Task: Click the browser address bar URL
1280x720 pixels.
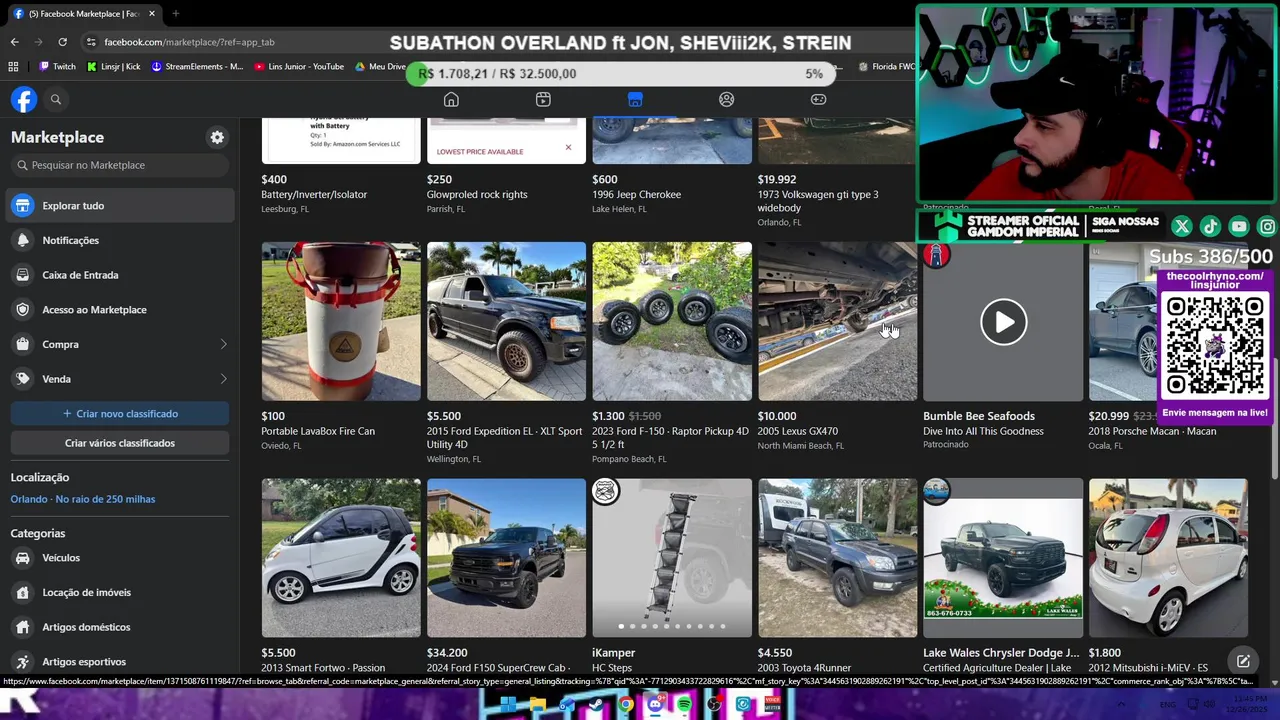Action: [x=189, y=42]
